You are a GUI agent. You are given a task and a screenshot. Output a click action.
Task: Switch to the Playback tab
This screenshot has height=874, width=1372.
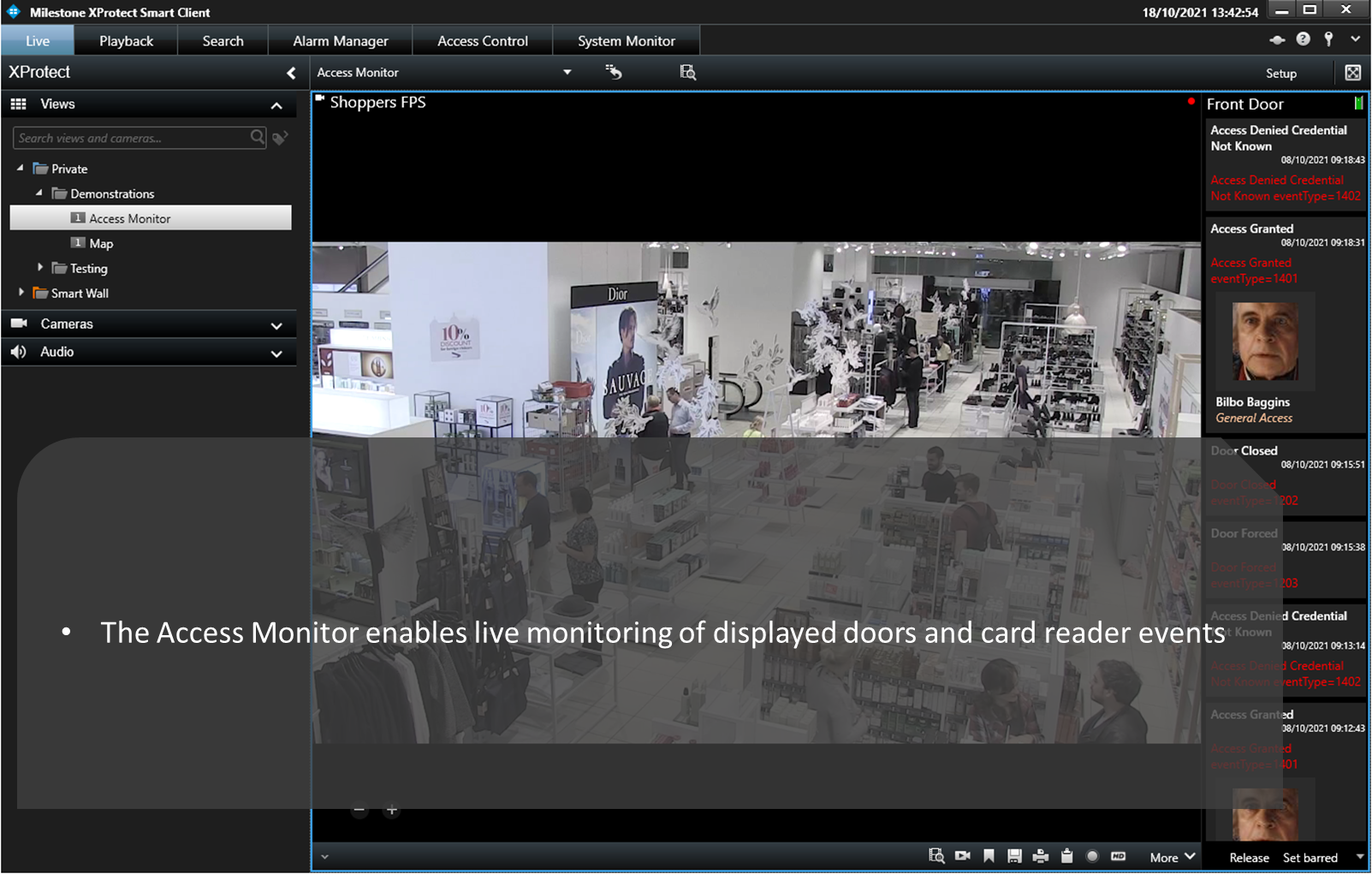pyautogui.click(x=126, y=41)
